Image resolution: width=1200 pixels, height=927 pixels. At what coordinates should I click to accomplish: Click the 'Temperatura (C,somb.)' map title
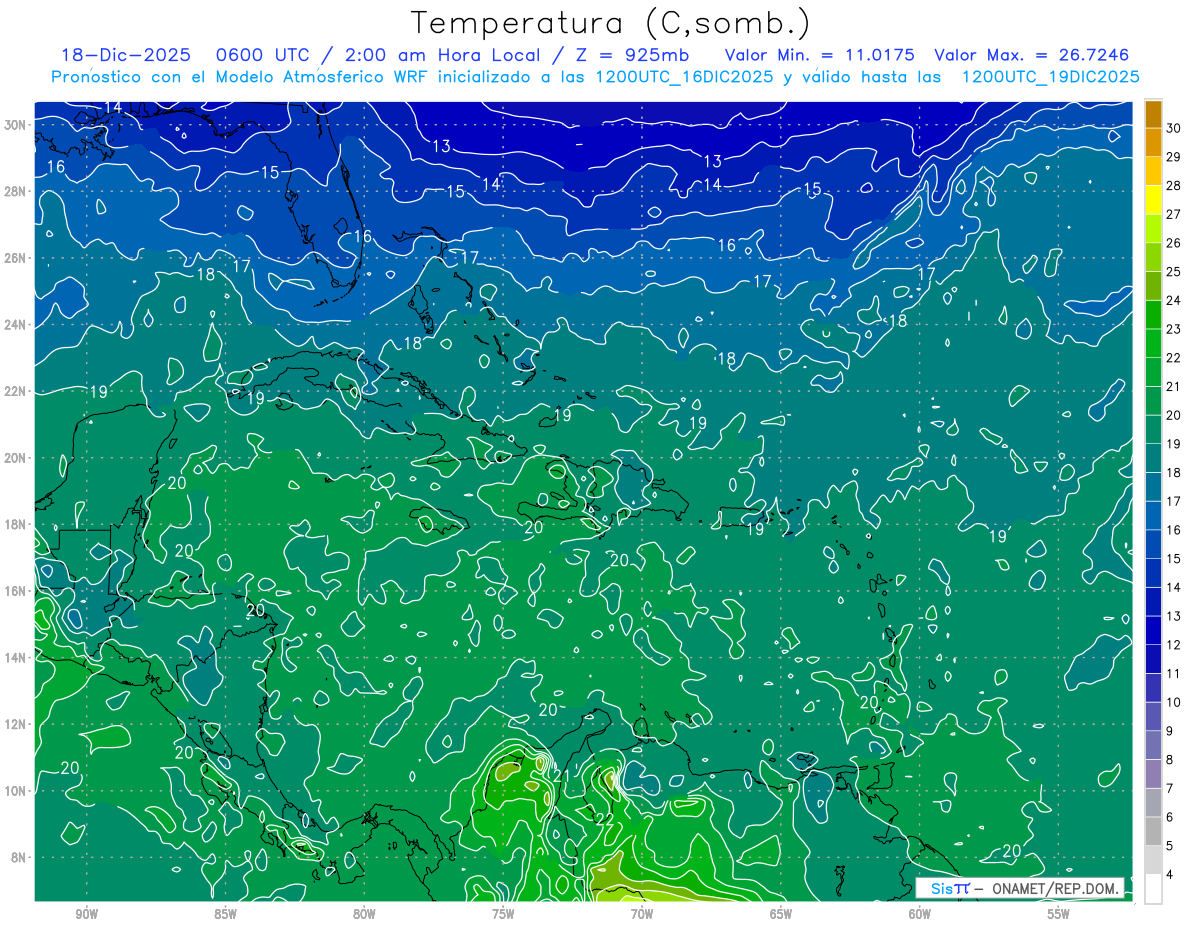611,23
